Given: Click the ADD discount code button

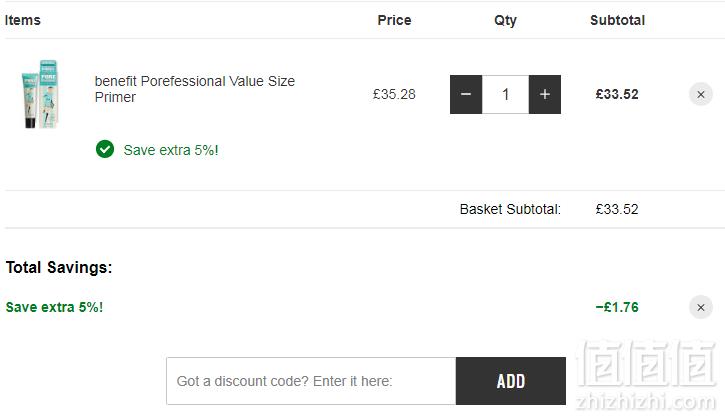Looking at the screenshot, I should (510, 381).
